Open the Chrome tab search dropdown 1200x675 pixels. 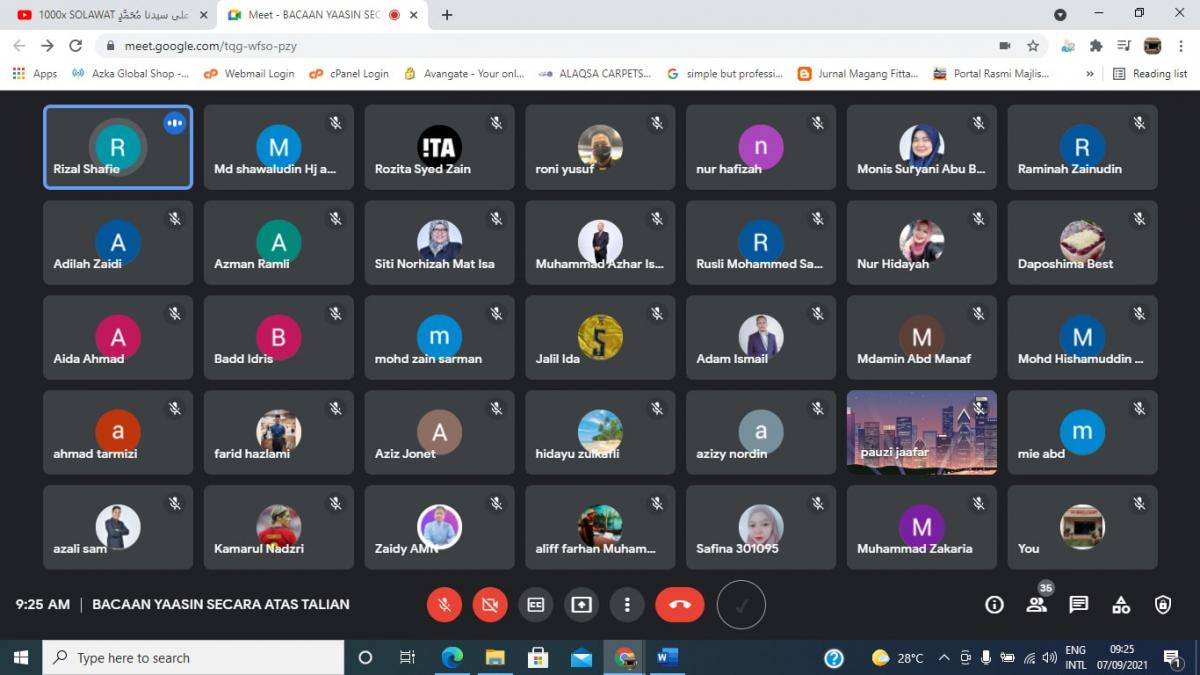pyautogui.click(x=1060, y=15)
